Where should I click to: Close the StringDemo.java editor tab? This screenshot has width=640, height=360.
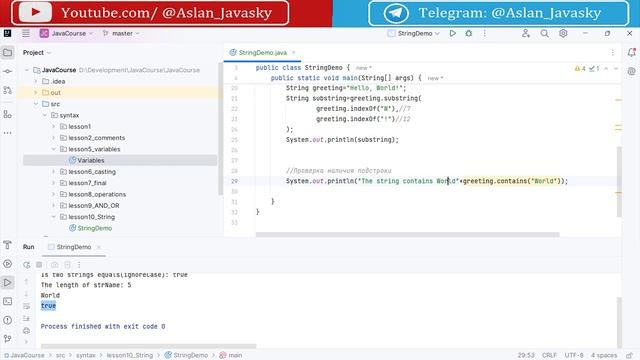[293, 53]
